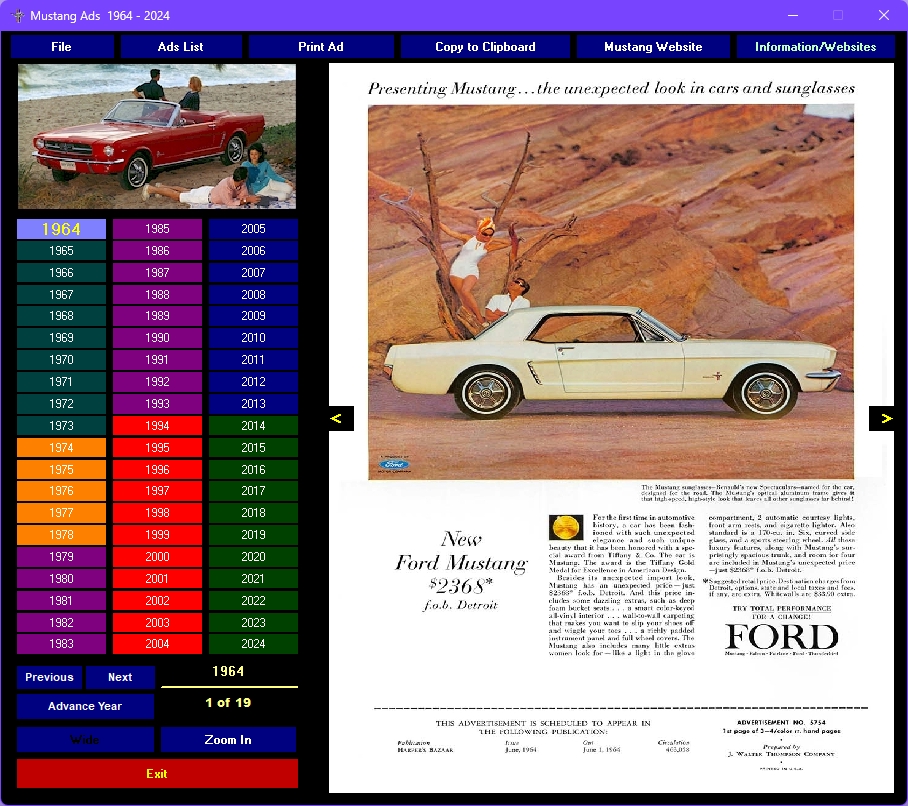
Task: Select year 1998
Action: point(158,513)
